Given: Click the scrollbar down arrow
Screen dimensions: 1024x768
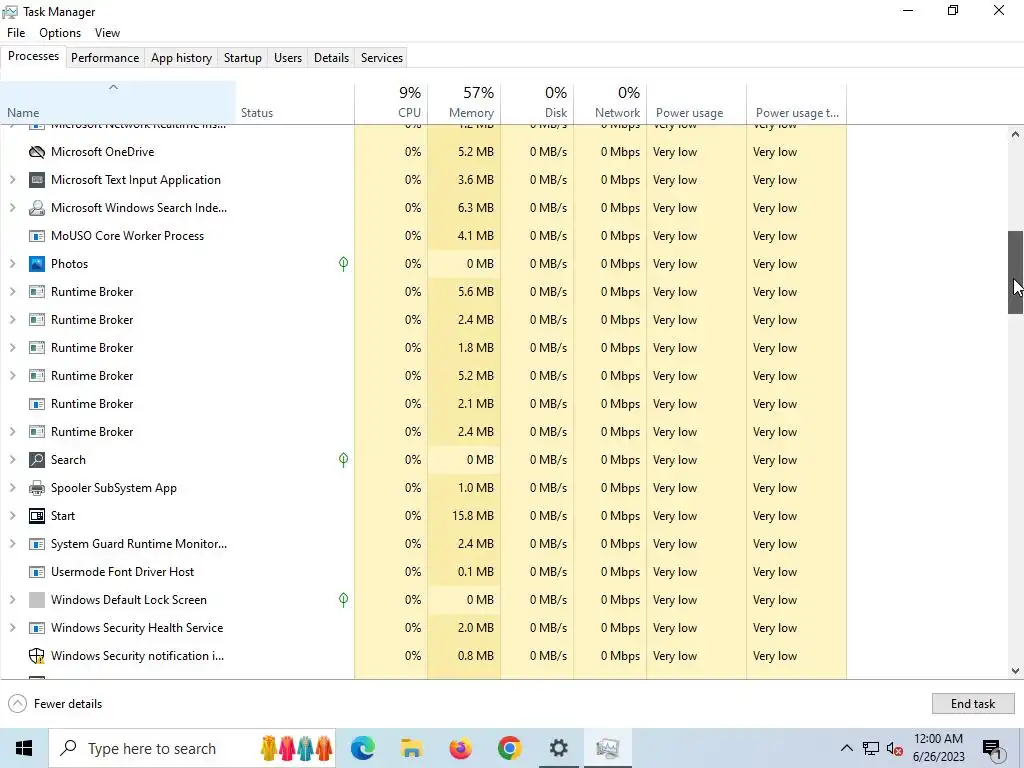Looking at the screenshot, I should point(1016,671).
